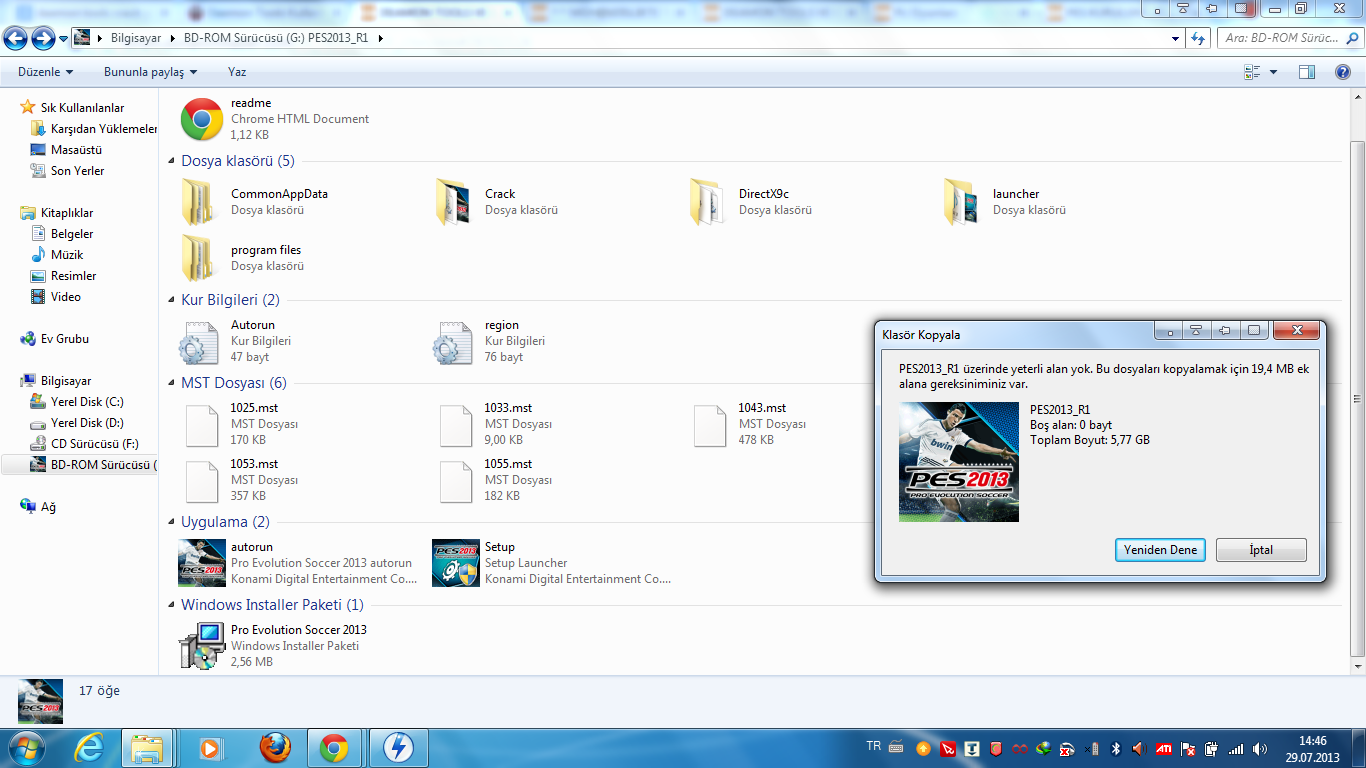Open the Düzenle dropdown menu
The height and width of the screenshot is (768, 1366).
pos(45,72)
